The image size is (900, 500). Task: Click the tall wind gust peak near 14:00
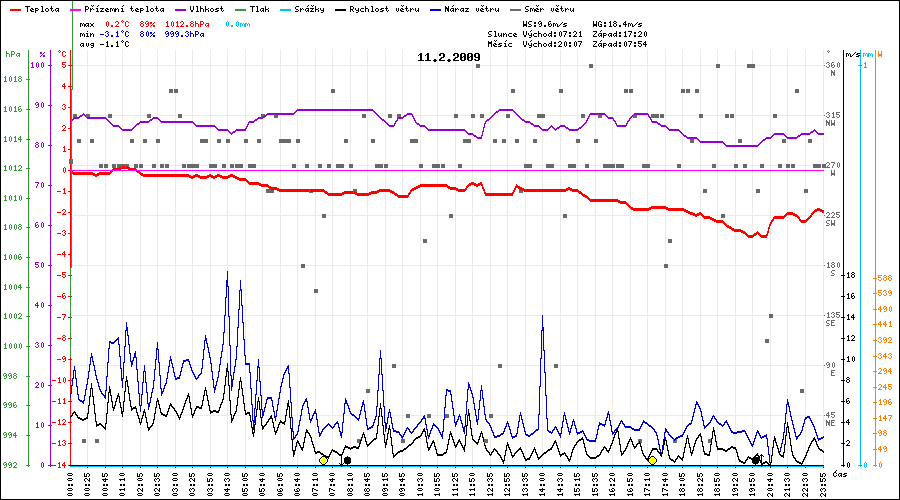(x=542, y=317)
